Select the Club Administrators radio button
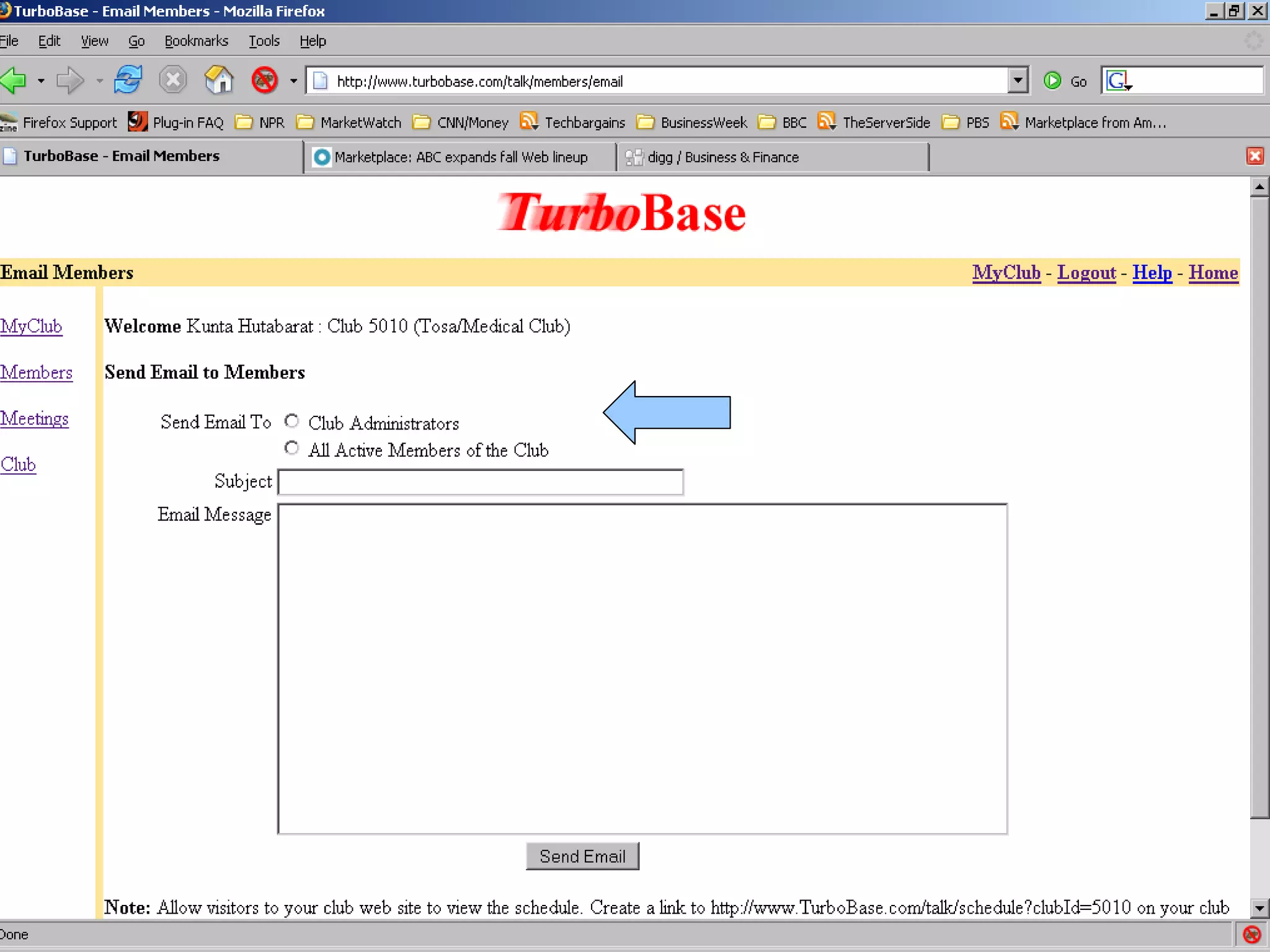 (291, 421)
